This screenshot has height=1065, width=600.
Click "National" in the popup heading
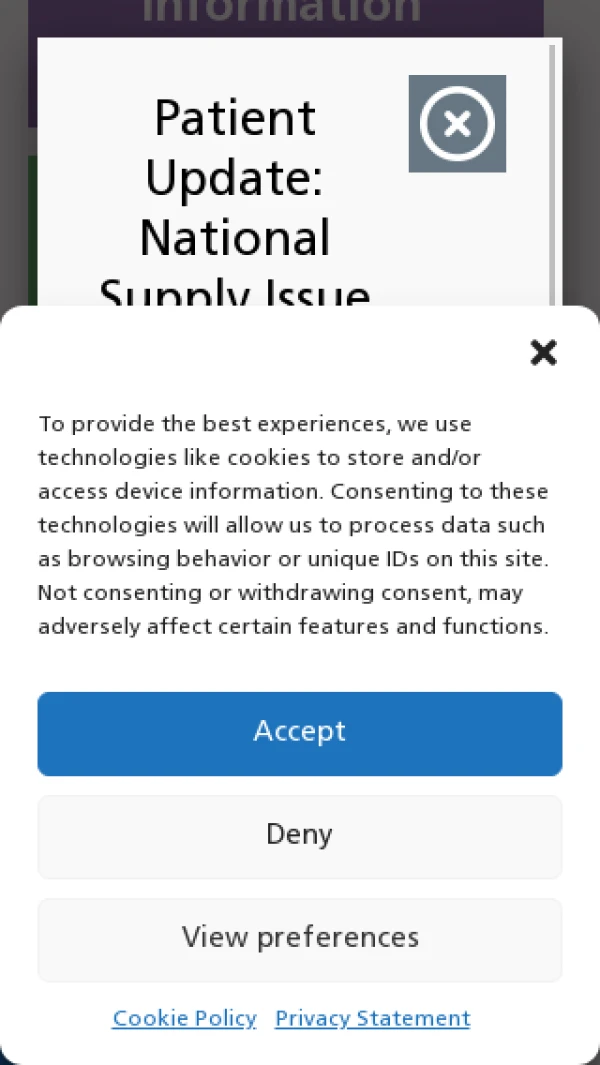[235, 238]
